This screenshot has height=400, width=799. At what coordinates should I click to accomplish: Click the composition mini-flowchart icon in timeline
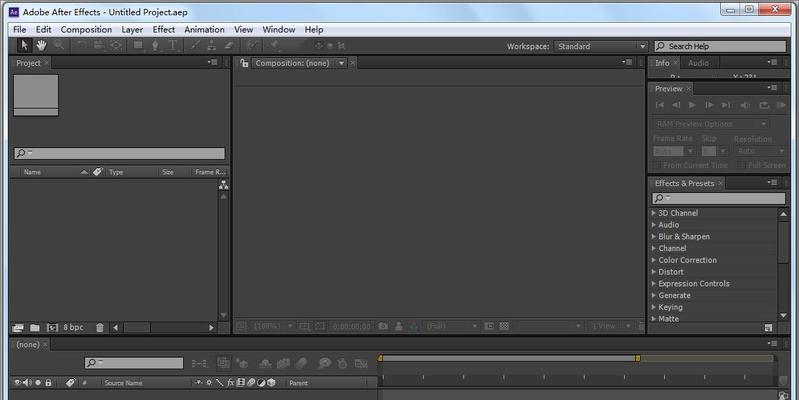[199, 363]
